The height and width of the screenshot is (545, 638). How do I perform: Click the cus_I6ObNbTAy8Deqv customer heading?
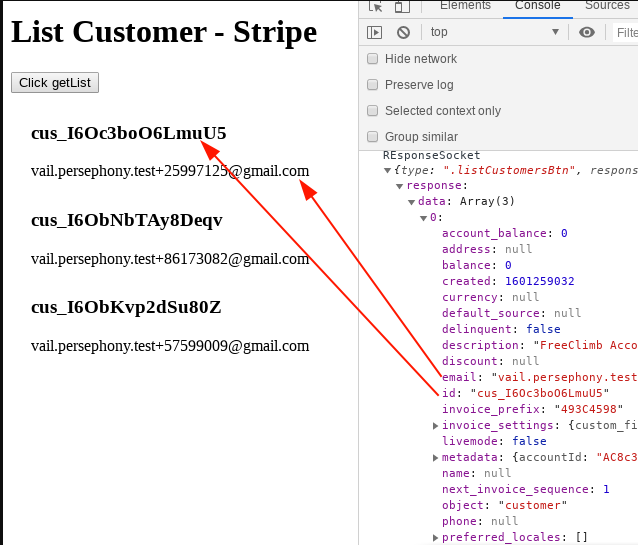pyautogui.click(x=127, y=220)
